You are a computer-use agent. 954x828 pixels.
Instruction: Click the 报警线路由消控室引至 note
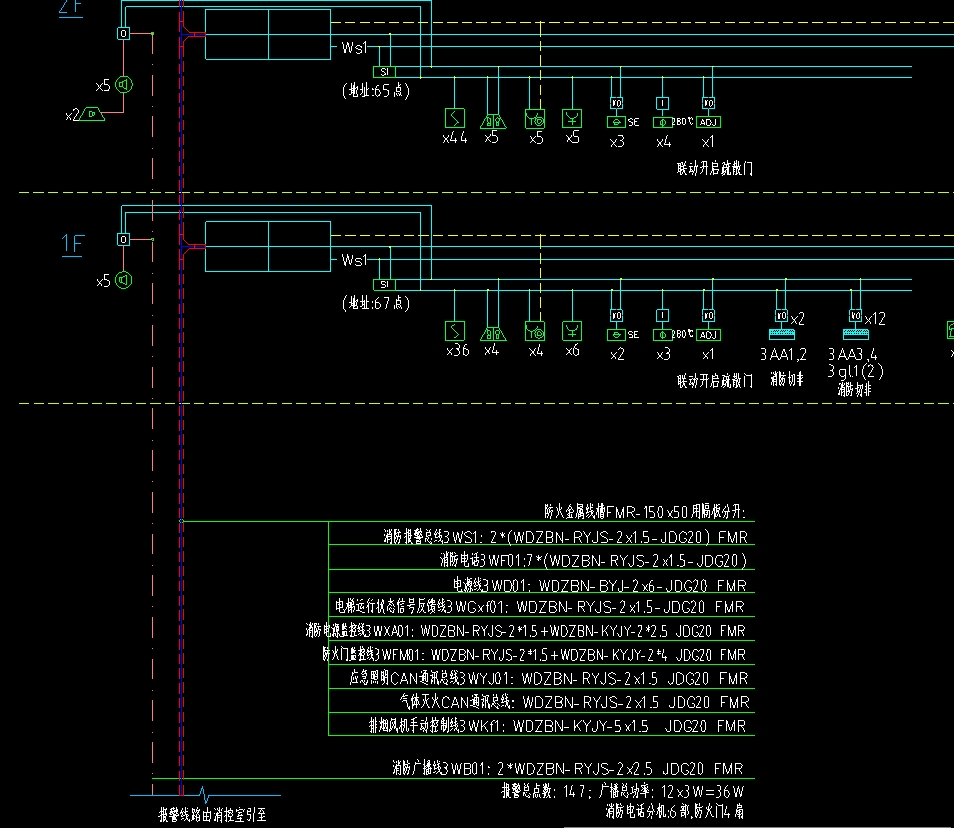tap(212, 815)
